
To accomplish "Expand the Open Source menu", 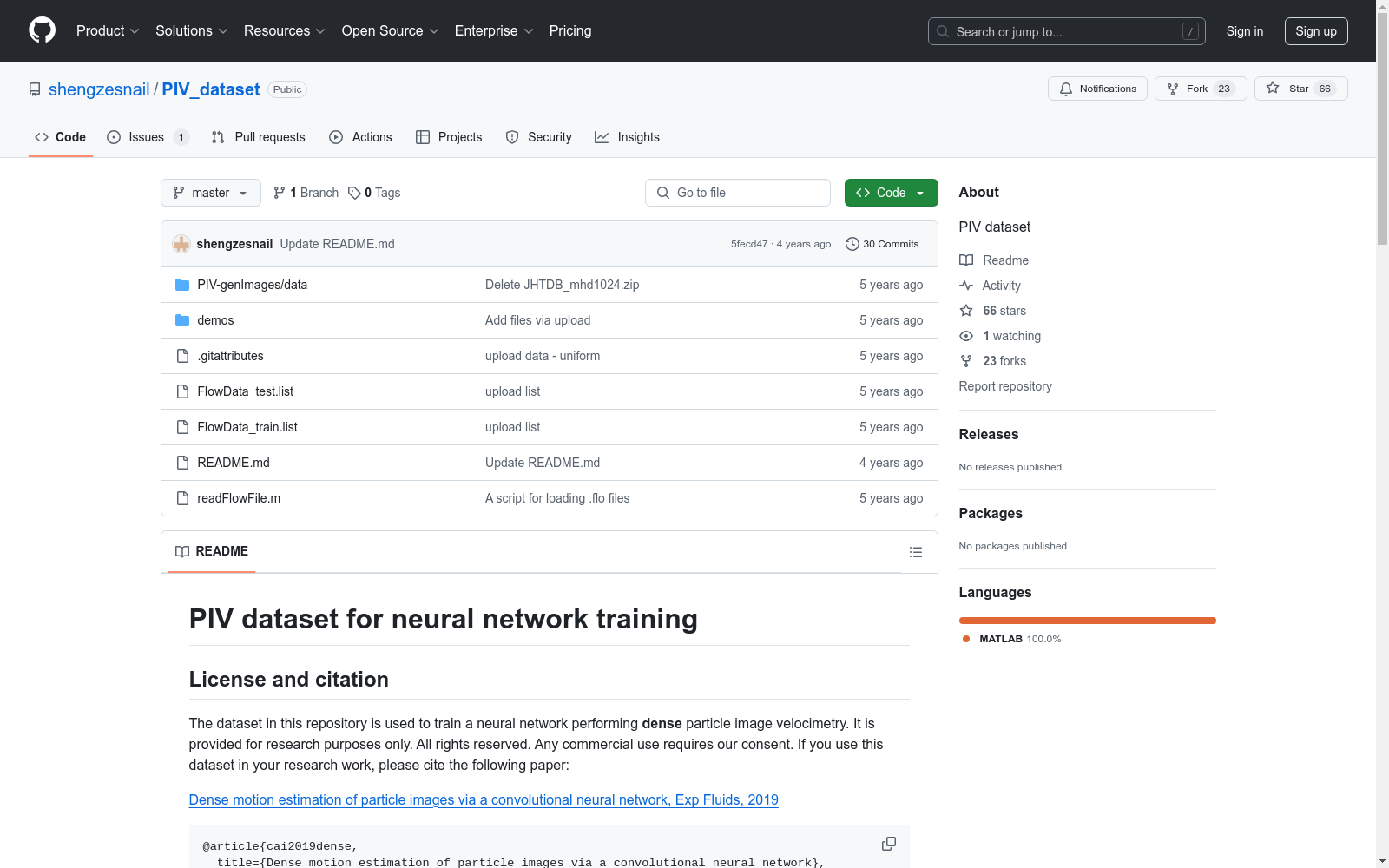I will tap(391, 30).
